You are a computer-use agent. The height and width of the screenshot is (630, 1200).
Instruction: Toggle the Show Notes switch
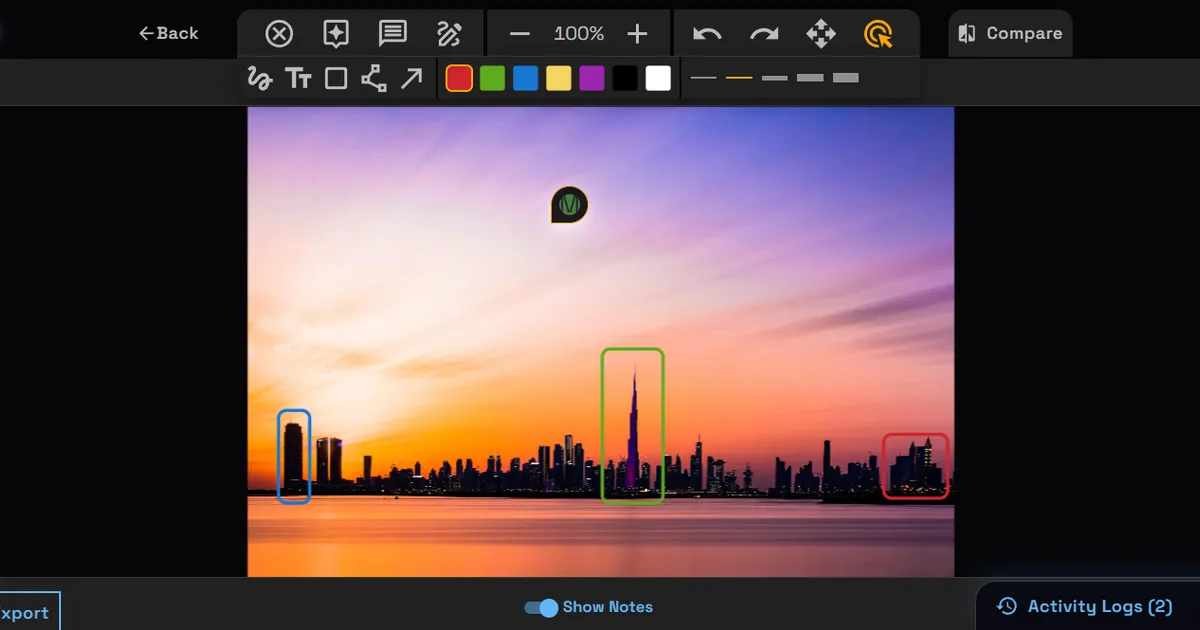pyautogui.click(x=541, y=607)
